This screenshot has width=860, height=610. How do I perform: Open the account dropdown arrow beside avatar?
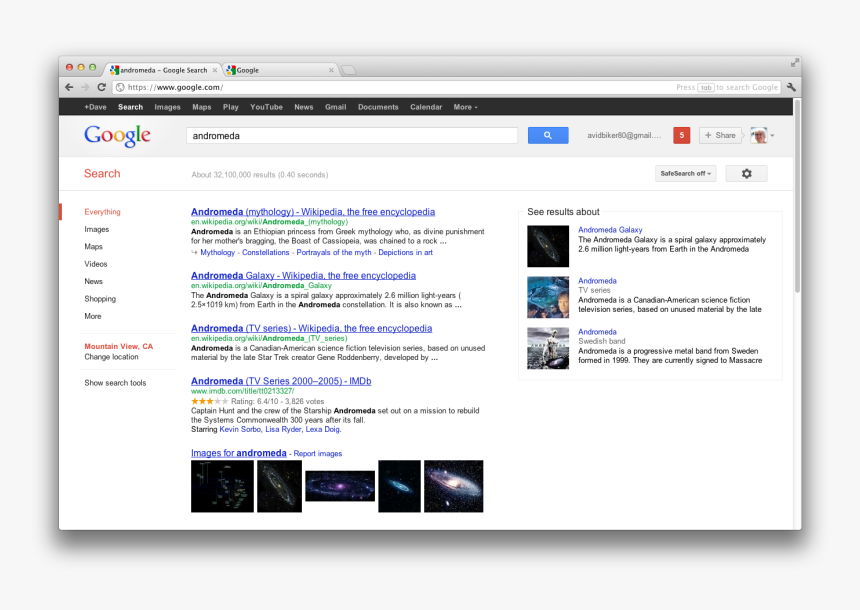tap(772, 135)
